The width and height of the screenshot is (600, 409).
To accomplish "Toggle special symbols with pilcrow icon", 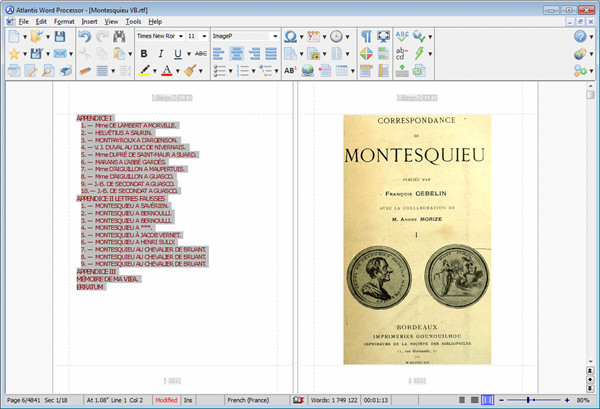I will (366, 36).
